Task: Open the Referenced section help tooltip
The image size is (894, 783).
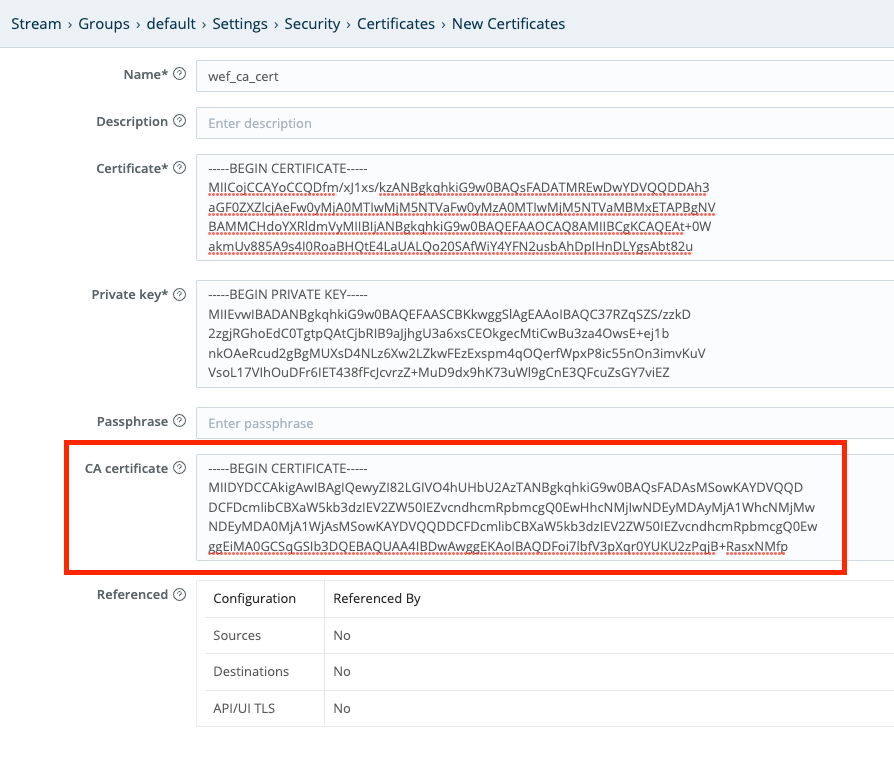Action: tap(179, 594)
